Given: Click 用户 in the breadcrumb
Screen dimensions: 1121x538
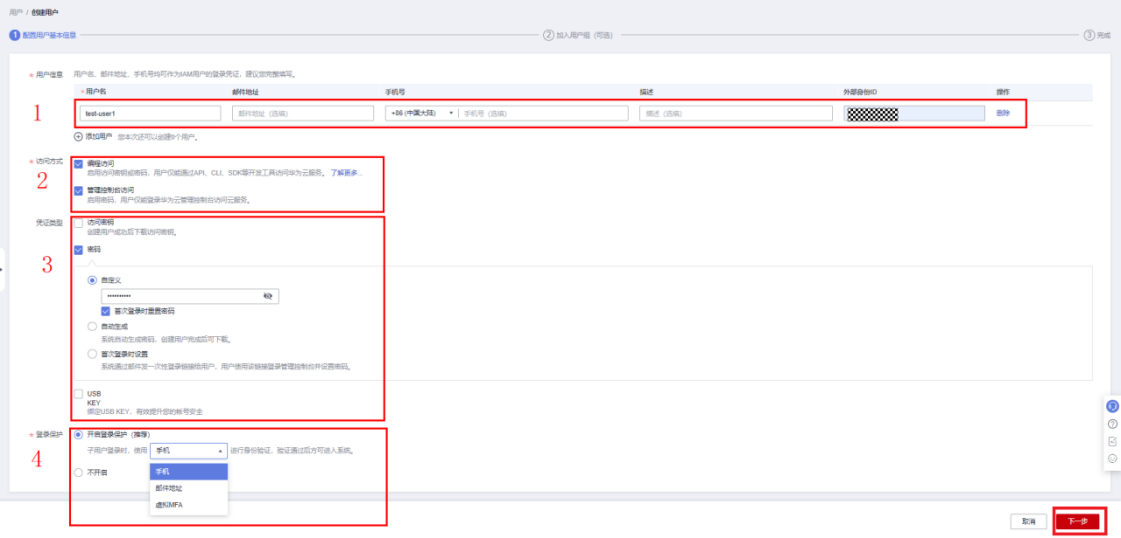Looking at the screenshot, I should 16,13.
